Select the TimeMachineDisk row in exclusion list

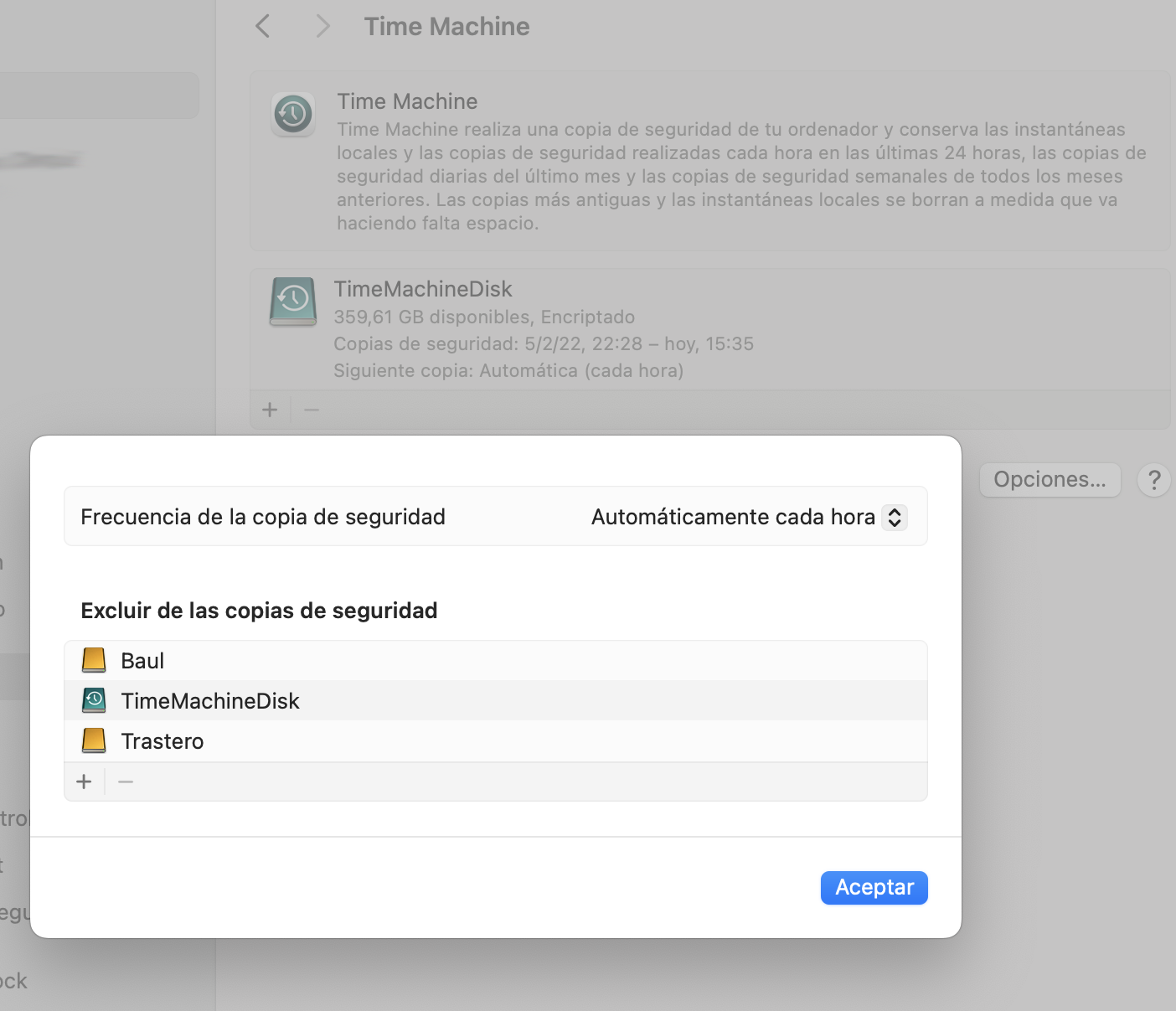pyautogui.click(x=496, y=701)
